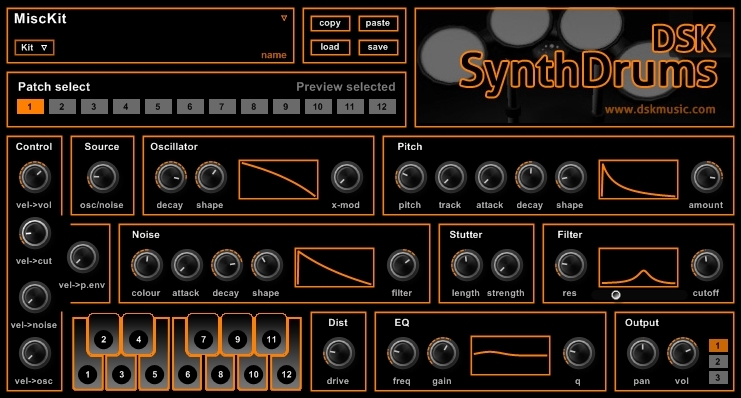Click the Noise shape knob

[267, 265]
